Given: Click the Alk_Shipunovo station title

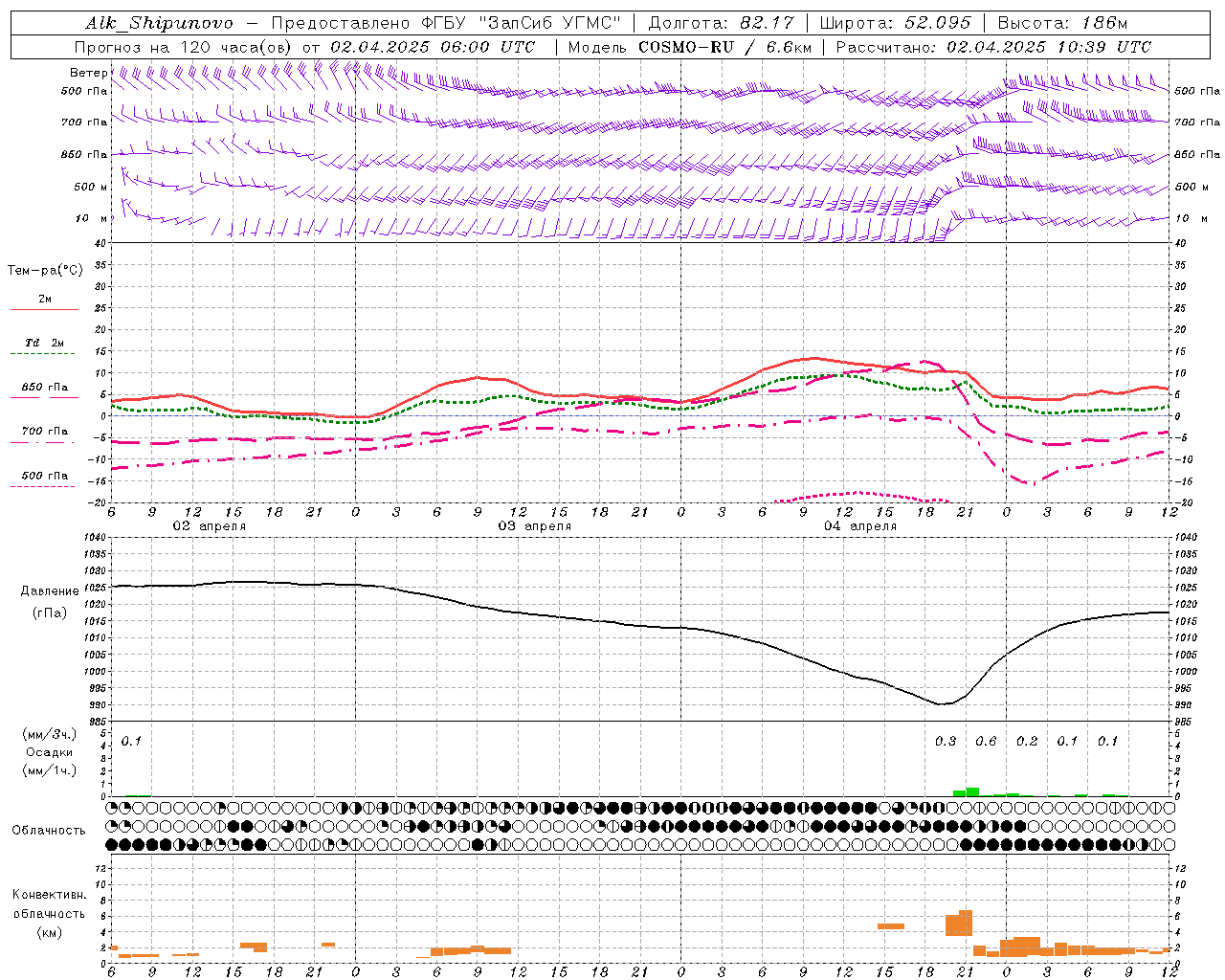Looking at the screenshot, I should (x=159, y=23).
